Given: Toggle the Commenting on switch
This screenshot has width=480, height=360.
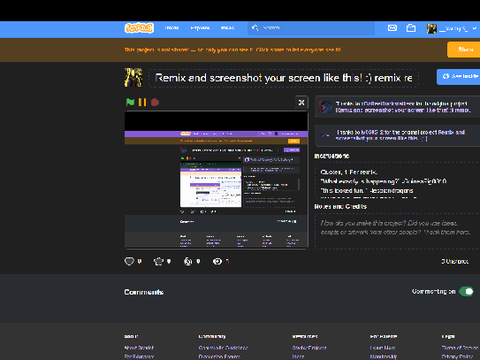Looking at the screenshot, I should pyautogui.click(x=466, y=292).
